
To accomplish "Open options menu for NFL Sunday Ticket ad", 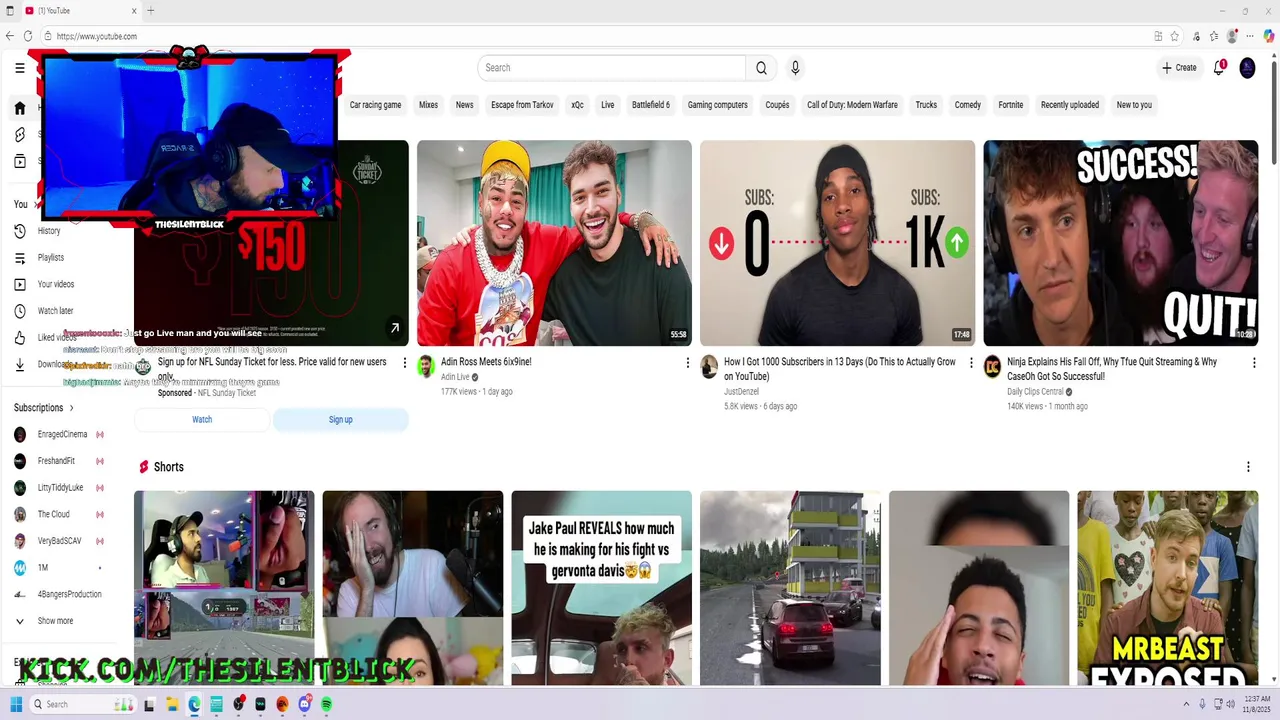I will click(404, 363).
